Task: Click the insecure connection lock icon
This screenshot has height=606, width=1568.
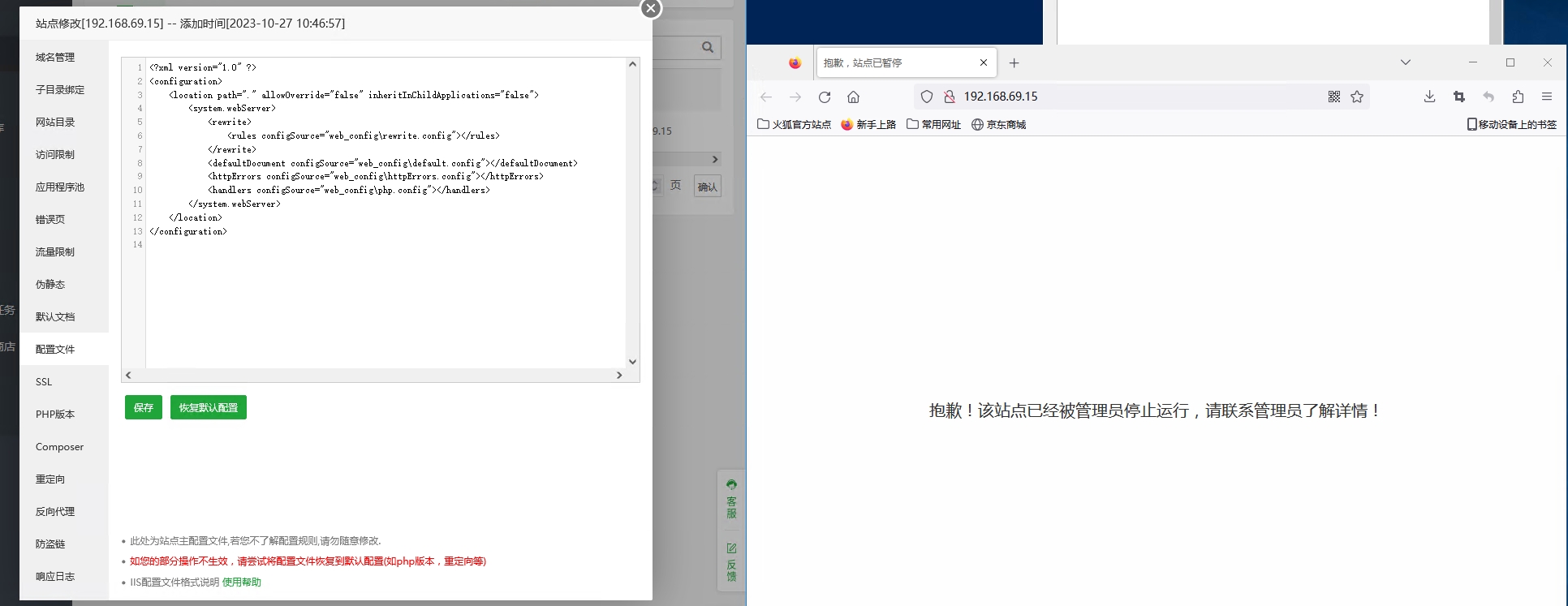Action: tap(949, 97)
